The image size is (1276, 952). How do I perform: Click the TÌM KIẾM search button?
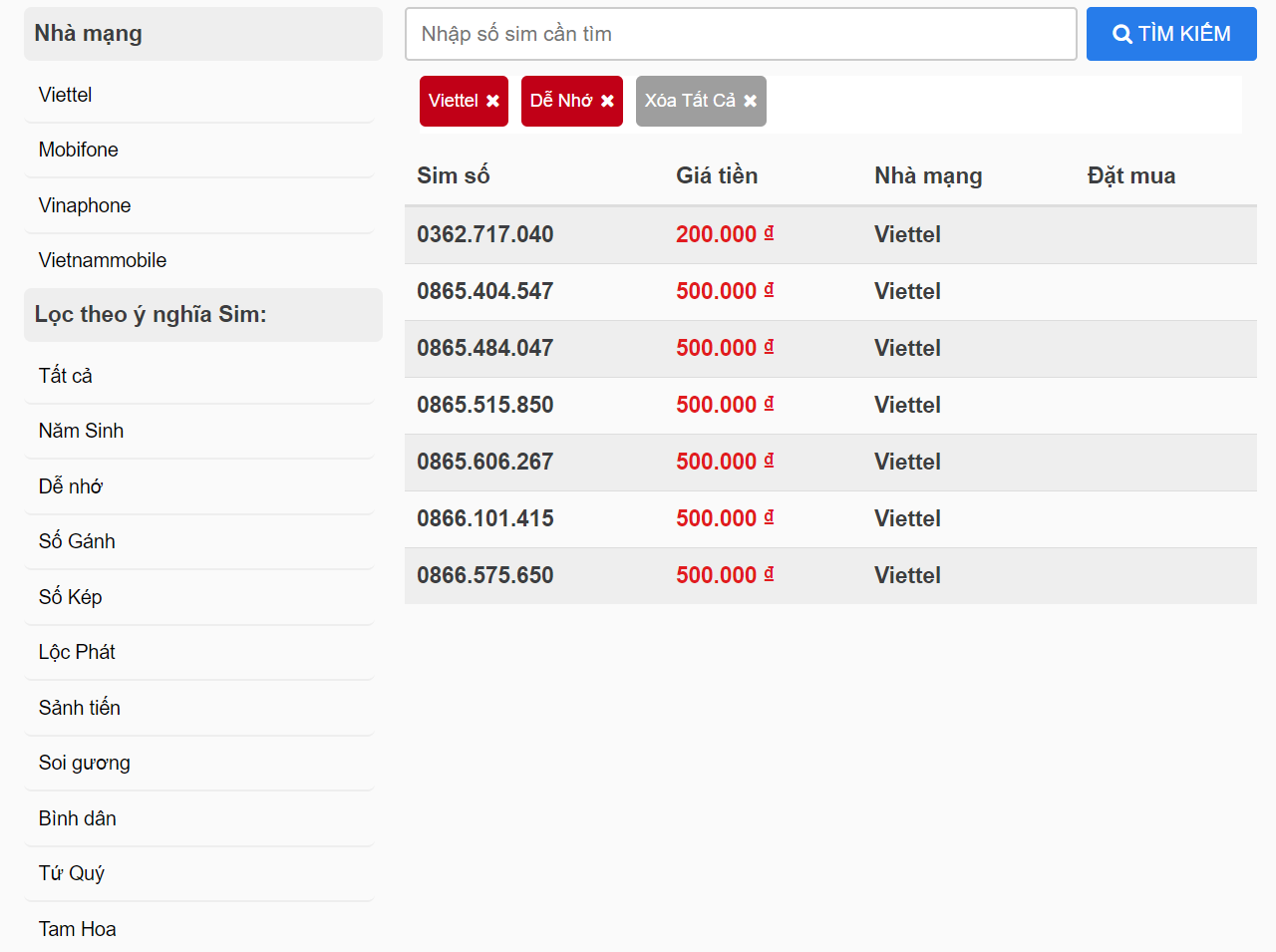1171,34
